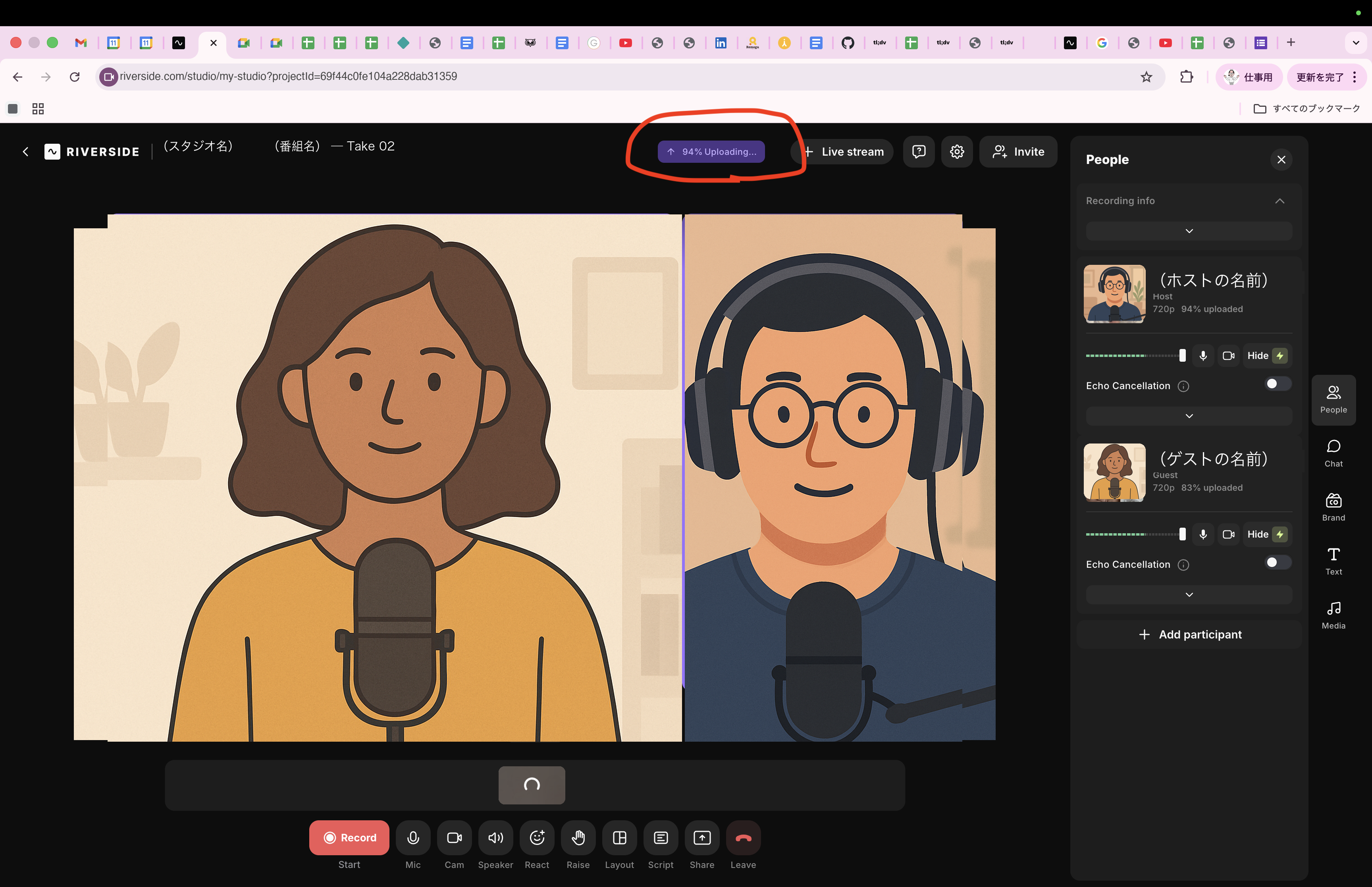Reload the page in the browser
Image resolution: width=1372 pixels, height=887 pixels.
click(74, 77)
